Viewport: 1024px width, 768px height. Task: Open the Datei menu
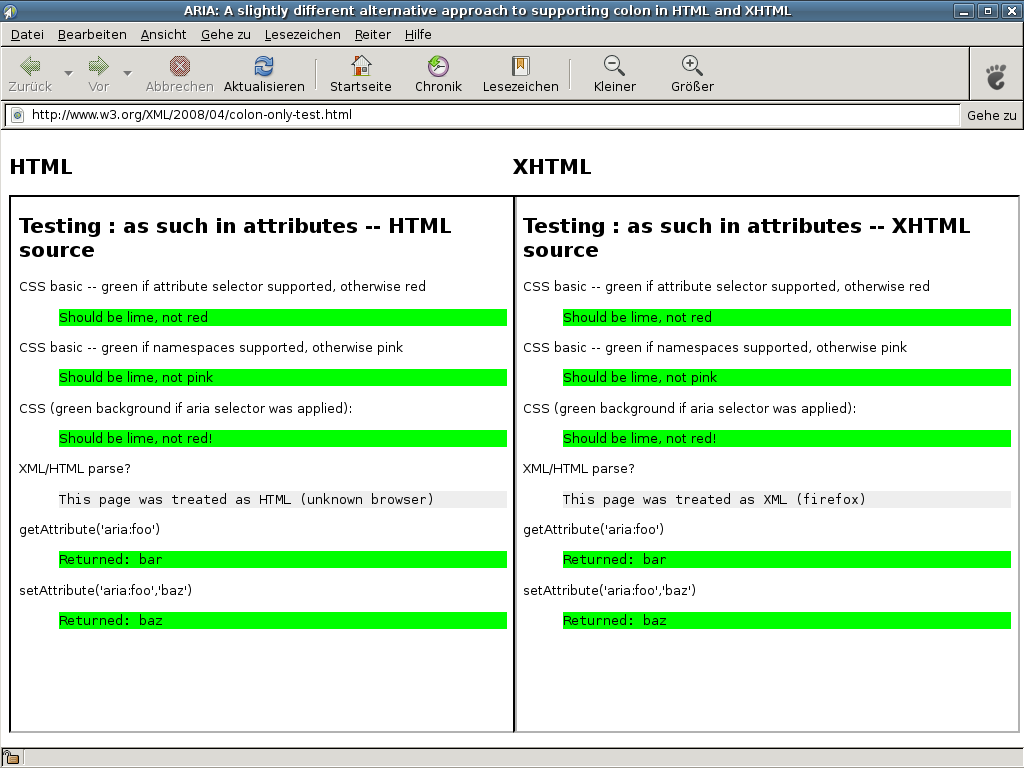[x=27, y=35]
